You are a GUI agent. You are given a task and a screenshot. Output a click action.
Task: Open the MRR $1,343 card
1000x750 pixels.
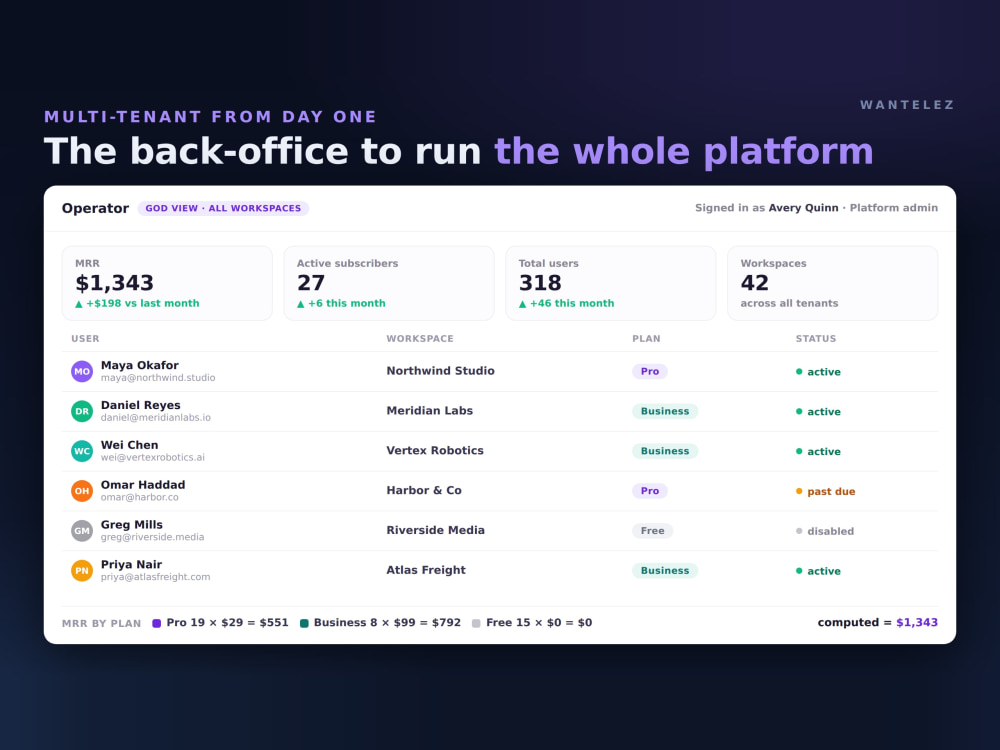(167, 283)
